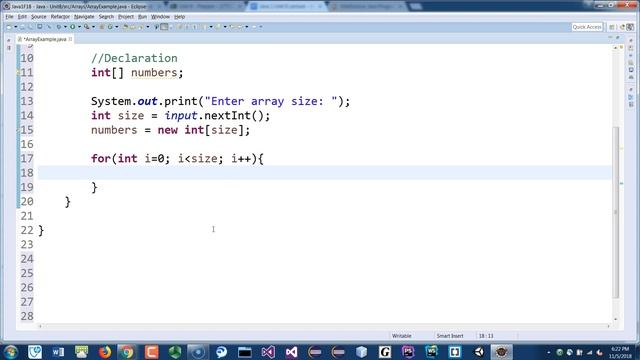Screen dimensions: 640x360
Task: Open Brackets editor from the taskbar
Action: [455, 352]
